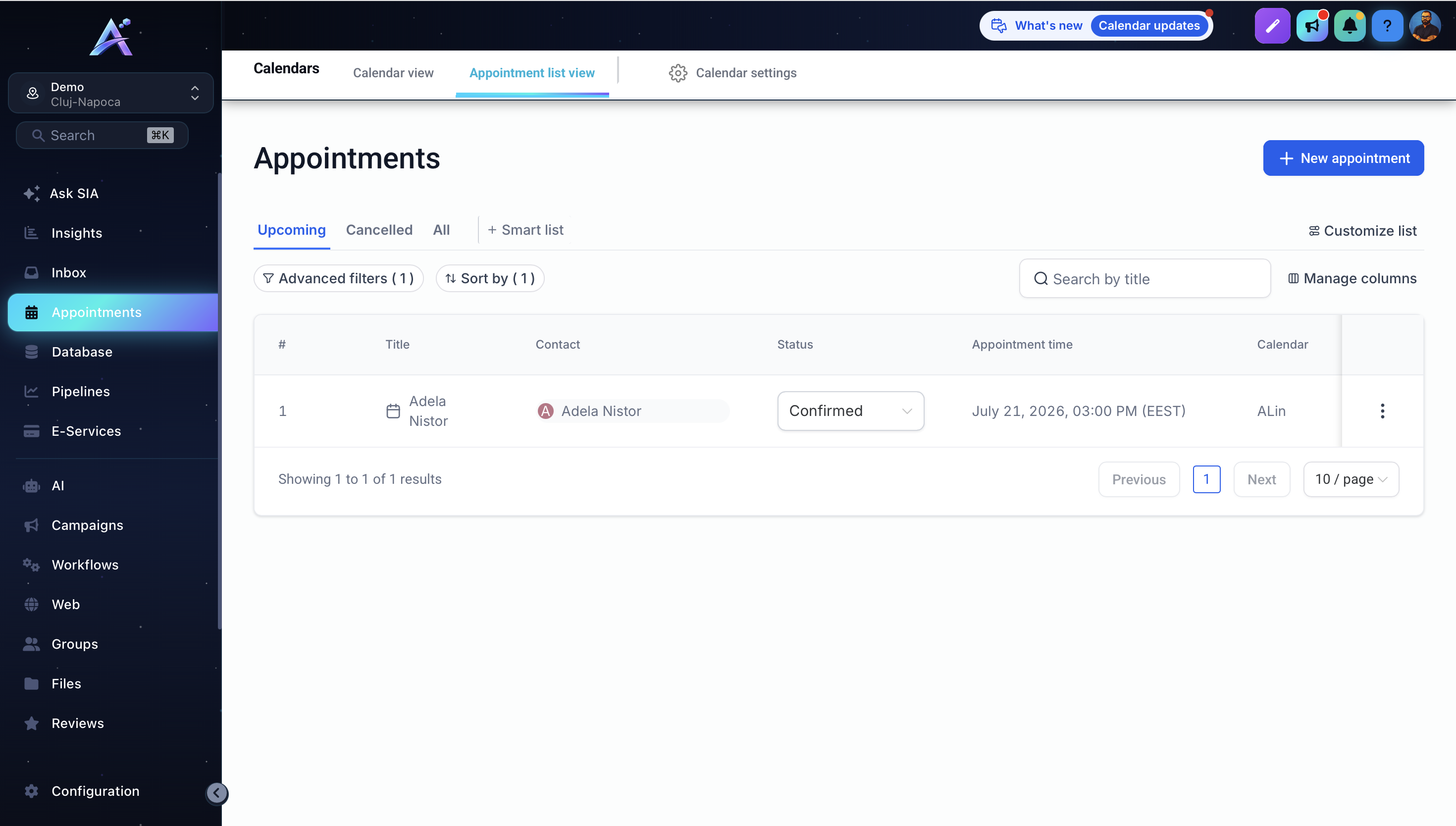Click the app logo at top left
This screenshot has width=1456, height=826.
(111, 37)
